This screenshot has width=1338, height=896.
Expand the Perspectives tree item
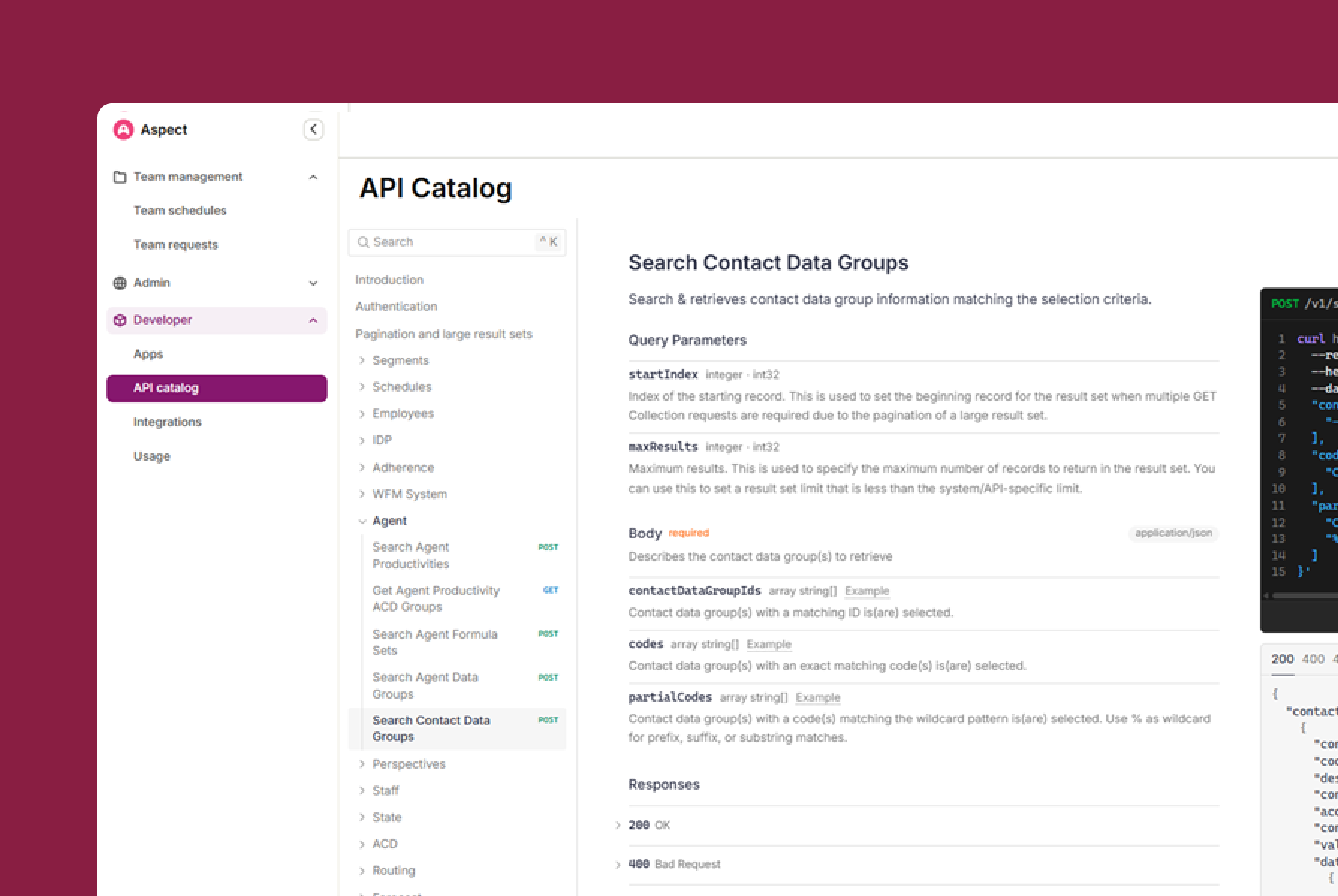[362, 764]
